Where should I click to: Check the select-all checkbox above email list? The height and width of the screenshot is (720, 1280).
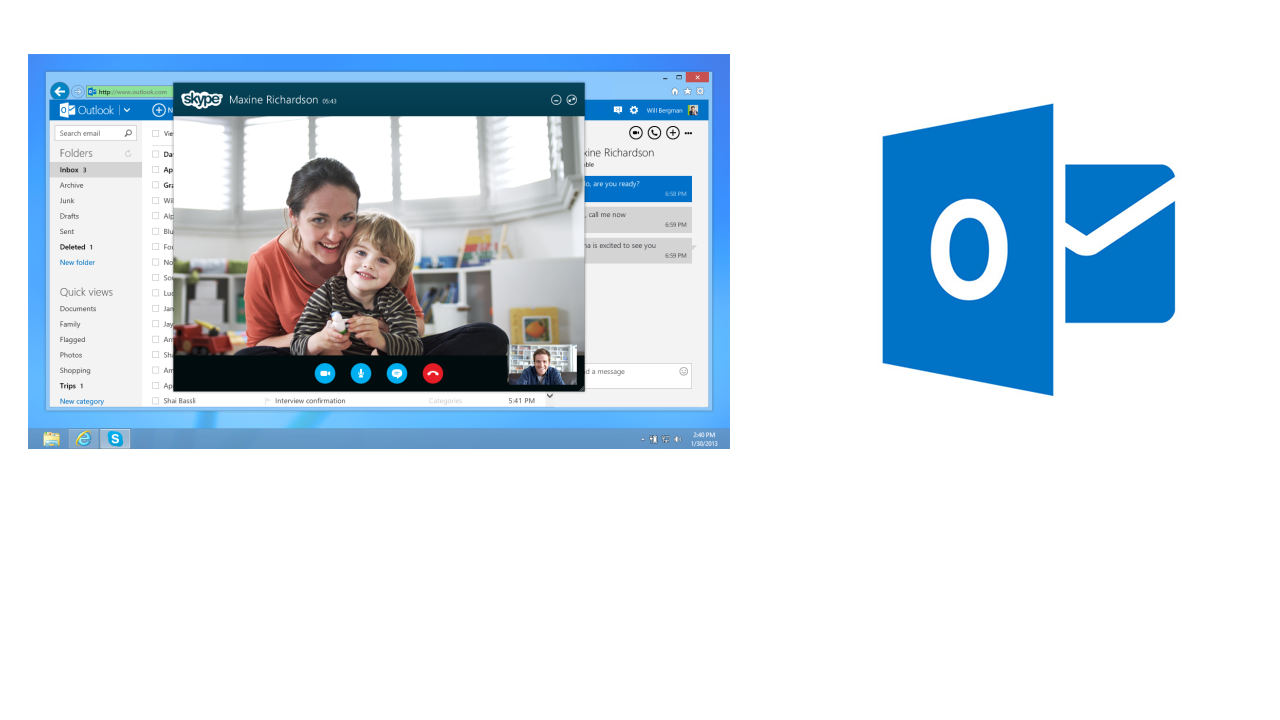pyautogui.click(x=156, y=133)
